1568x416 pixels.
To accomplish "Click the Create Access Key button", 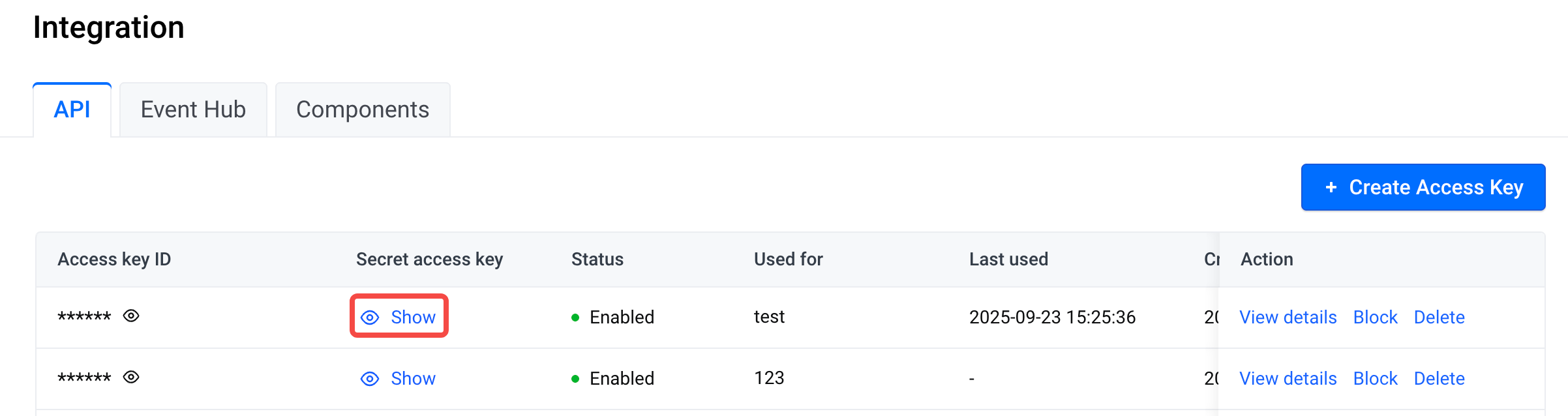I will [x=1423, y=187].
